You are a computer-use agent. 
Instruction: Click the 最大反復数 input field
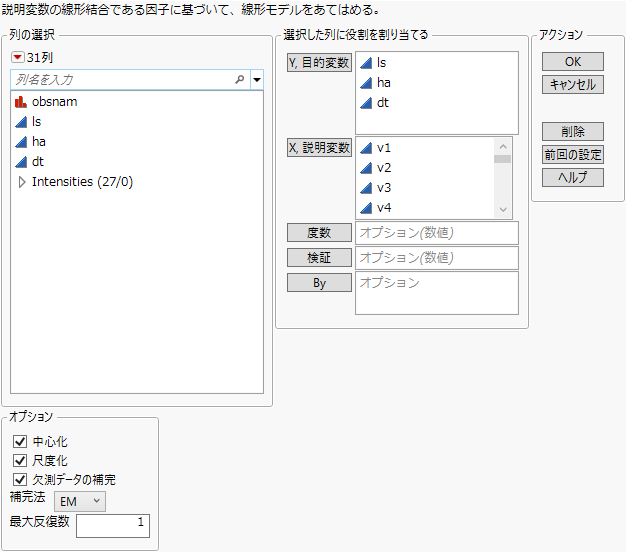113,526
